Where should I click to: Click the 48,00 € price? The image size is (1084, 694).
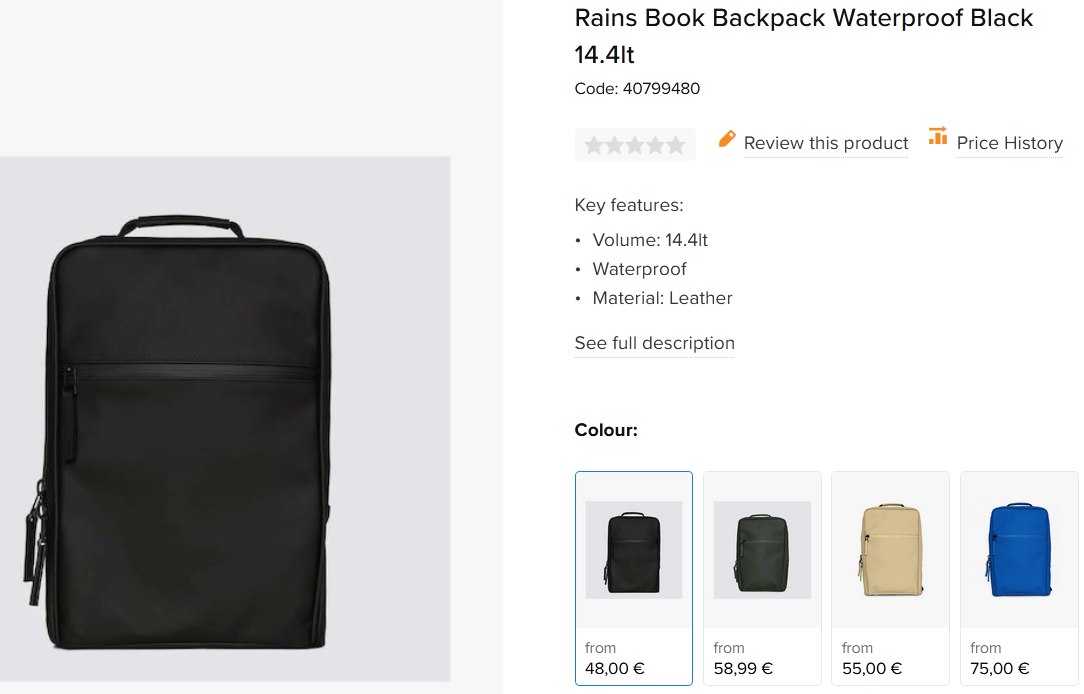click(x=616, y=668)
